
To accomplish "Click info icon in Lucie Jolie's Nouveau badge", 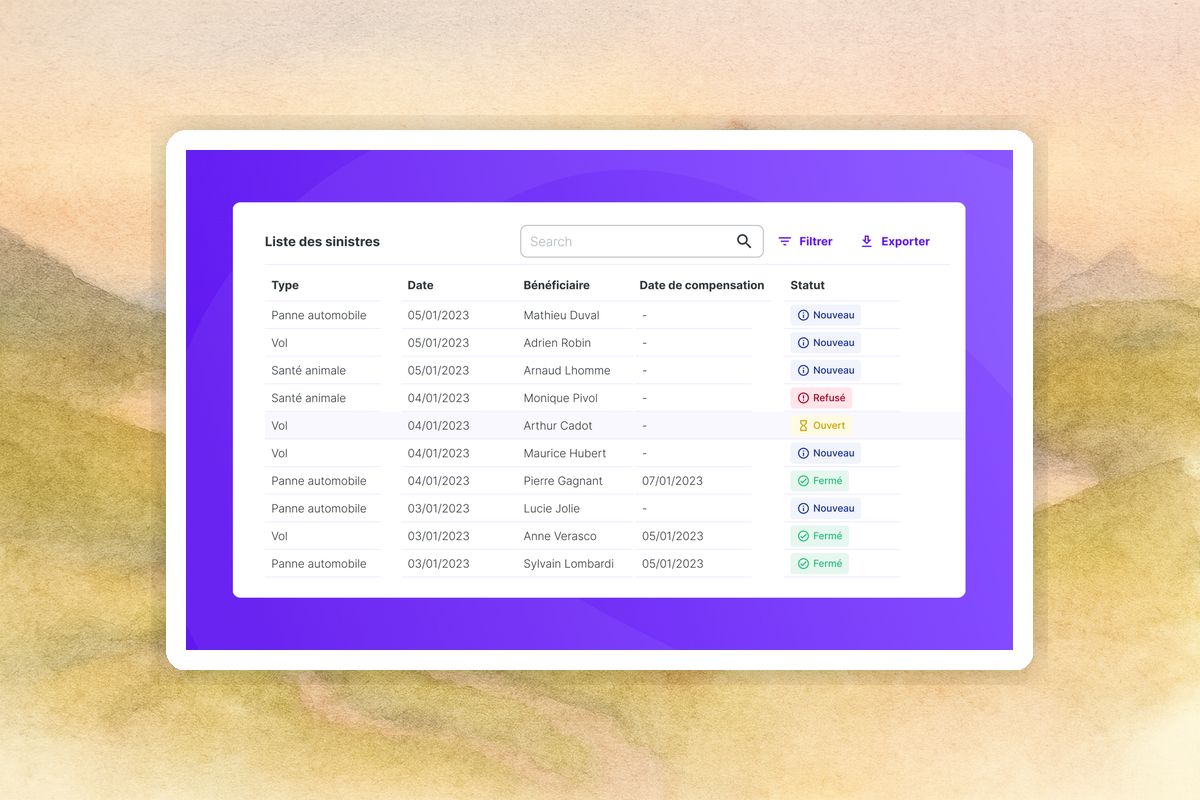I will click(803, 509).
